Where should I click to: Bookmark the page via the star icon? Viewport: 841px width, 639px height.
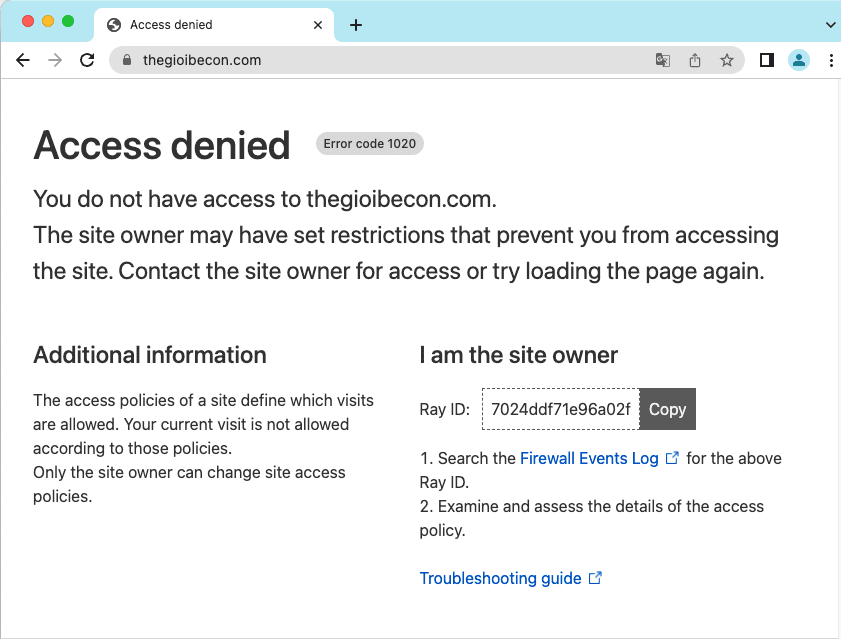coord(727,60)
